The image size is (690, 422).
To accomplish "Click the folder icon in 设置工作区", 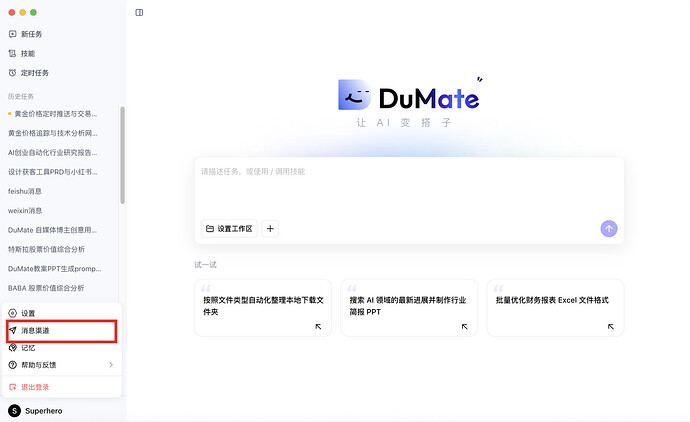I will 210,228.
